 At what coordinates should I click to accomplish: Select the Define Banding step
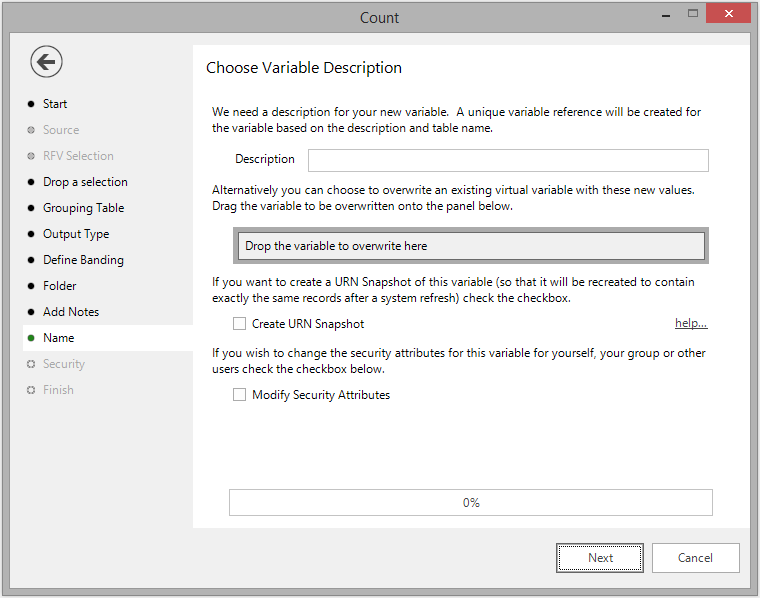click(83, 260)
